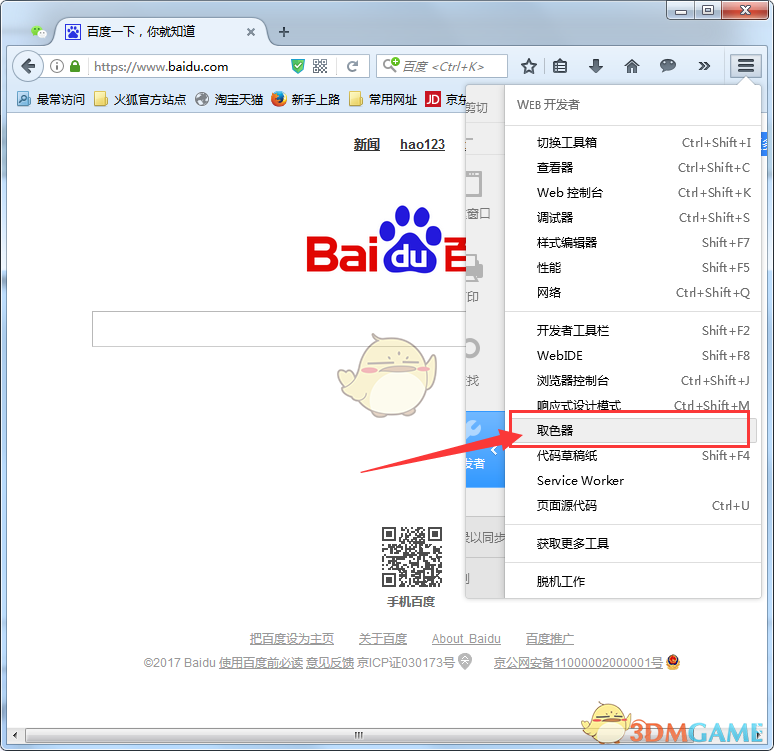Choose 取色器 menu entry
This screenshot has height=751, width=774.
(x=632, y=431)
